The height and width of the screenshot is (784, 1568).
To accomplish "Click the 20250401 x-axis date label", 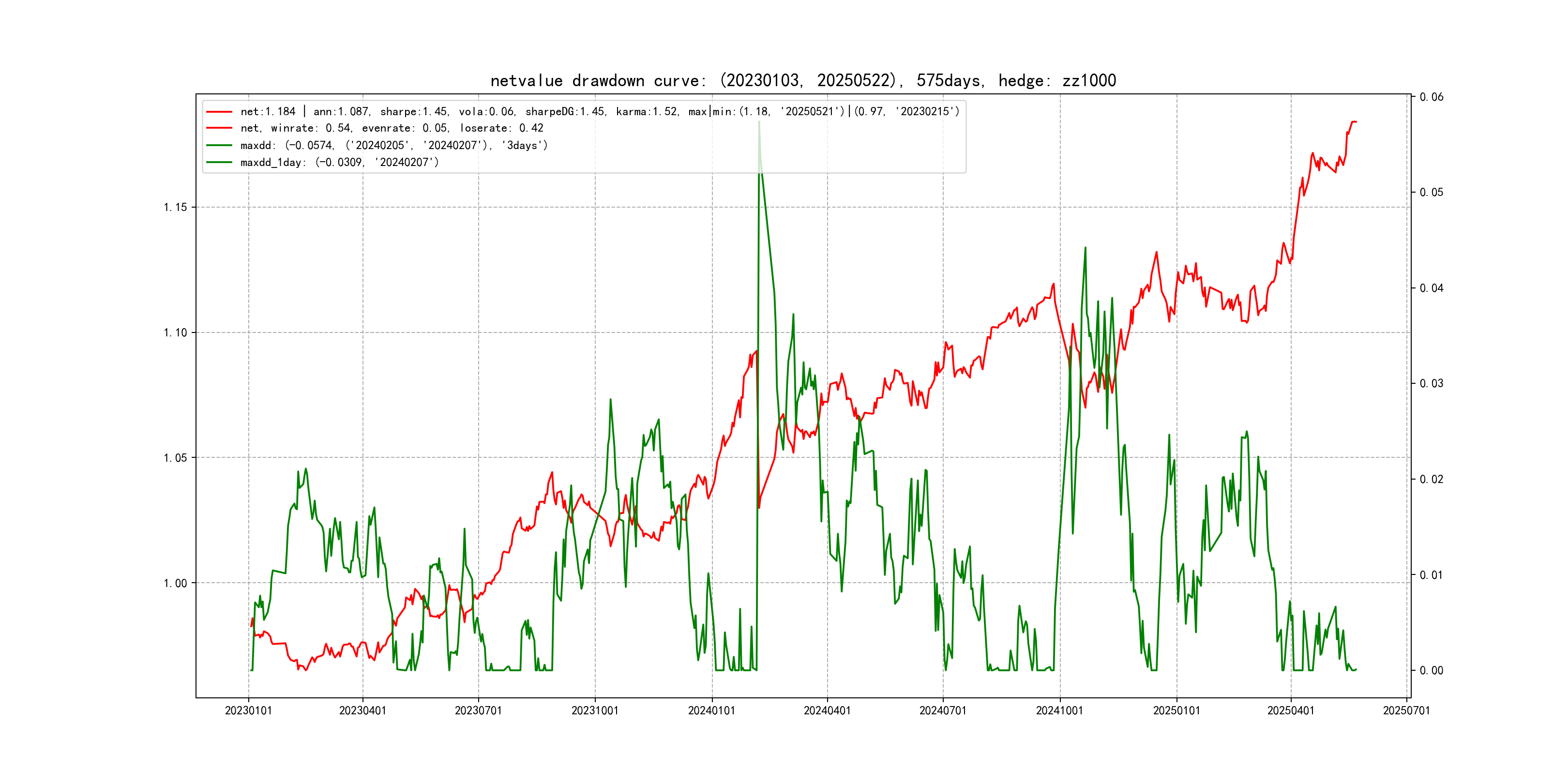I will [1290, 710].
